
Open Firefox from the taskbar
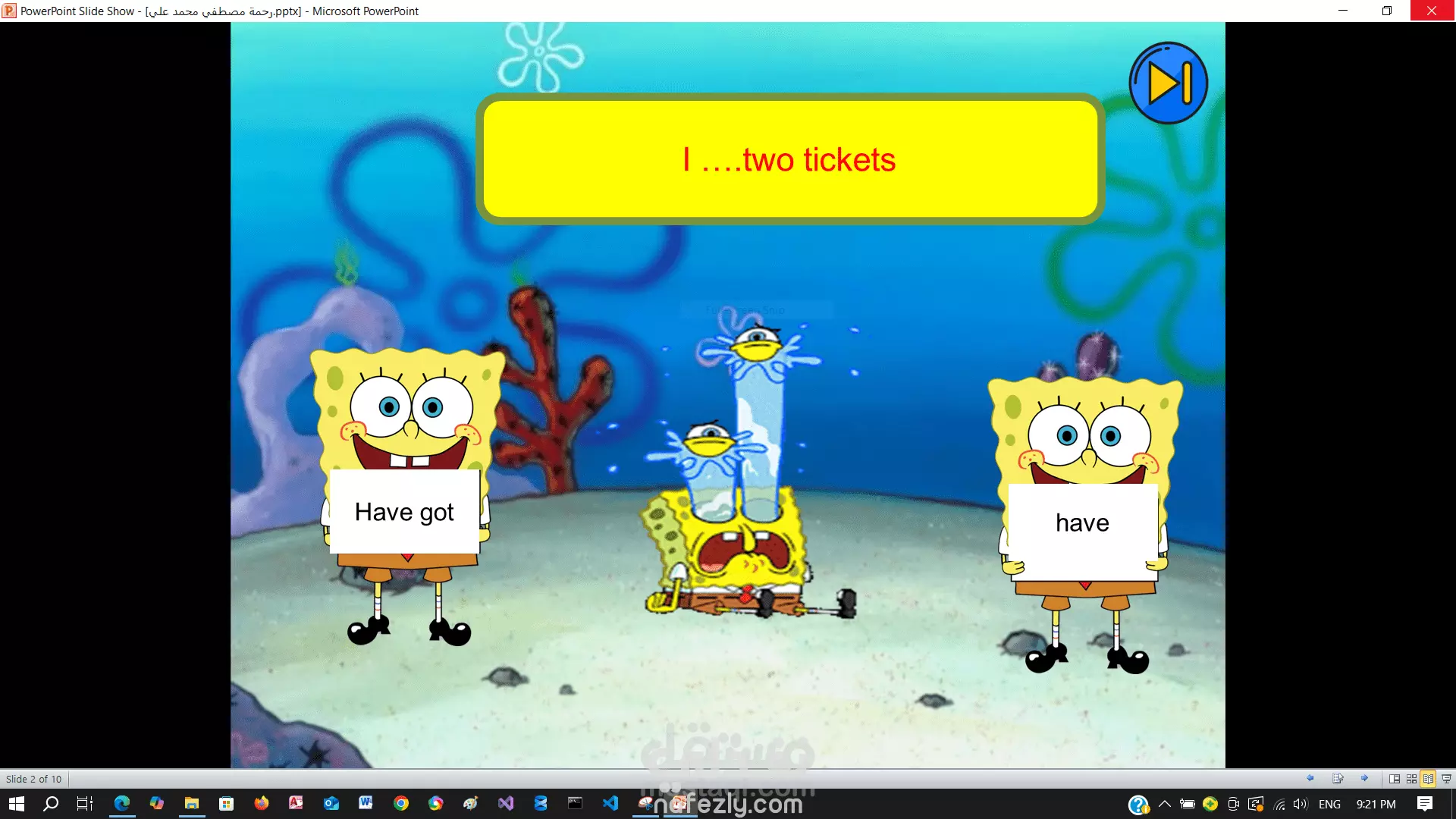[x=262, y=803]
